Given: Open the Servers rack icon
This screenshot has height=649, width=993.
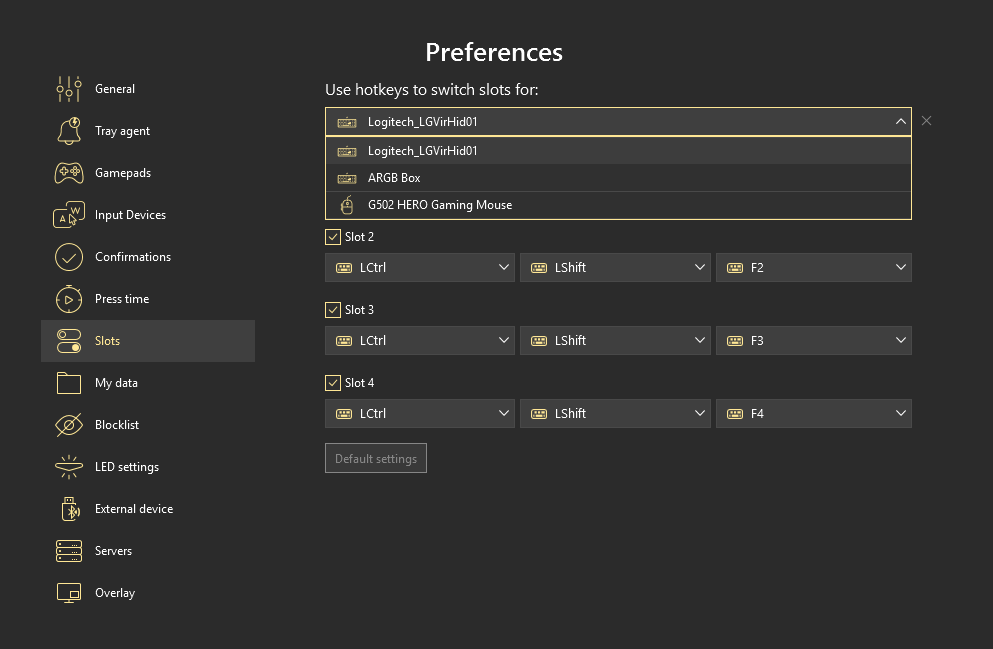Looking at the screenshot, I should pos(68,551).
